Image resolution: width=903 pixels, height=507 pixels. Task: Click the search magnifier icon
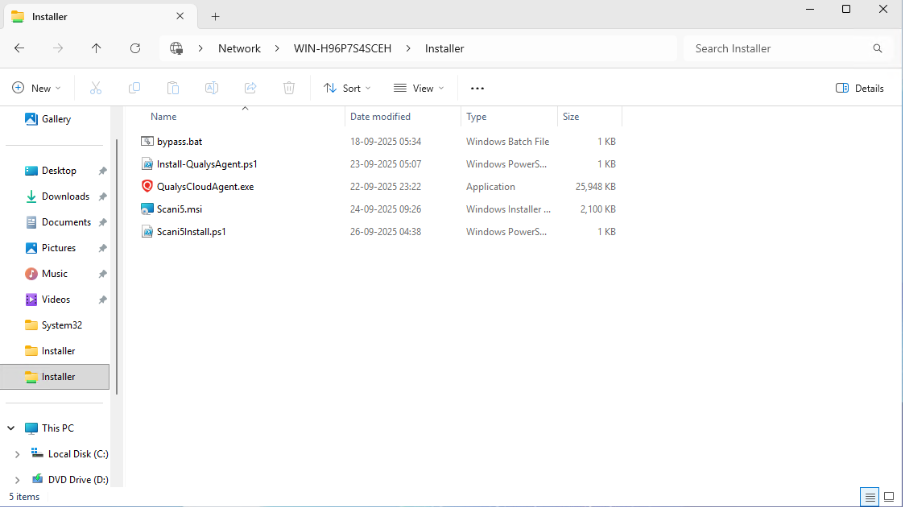[877, 48]
